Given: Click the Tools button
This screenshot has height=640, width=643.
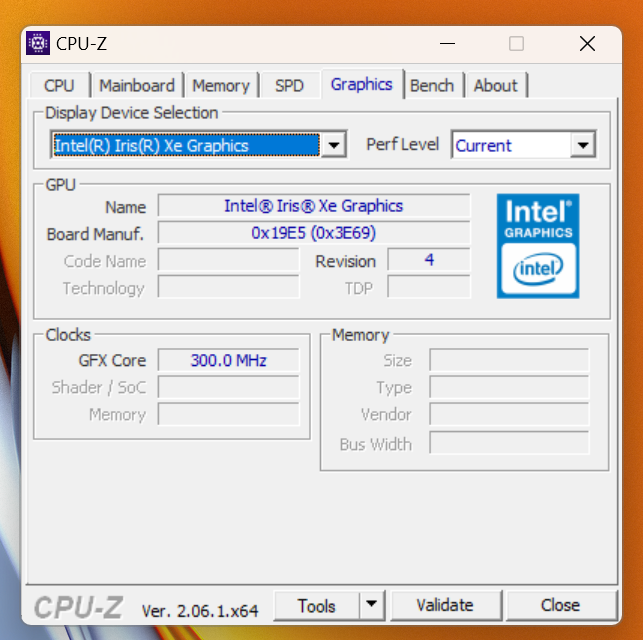Looking at the screenshot, I should coord(316,605).
